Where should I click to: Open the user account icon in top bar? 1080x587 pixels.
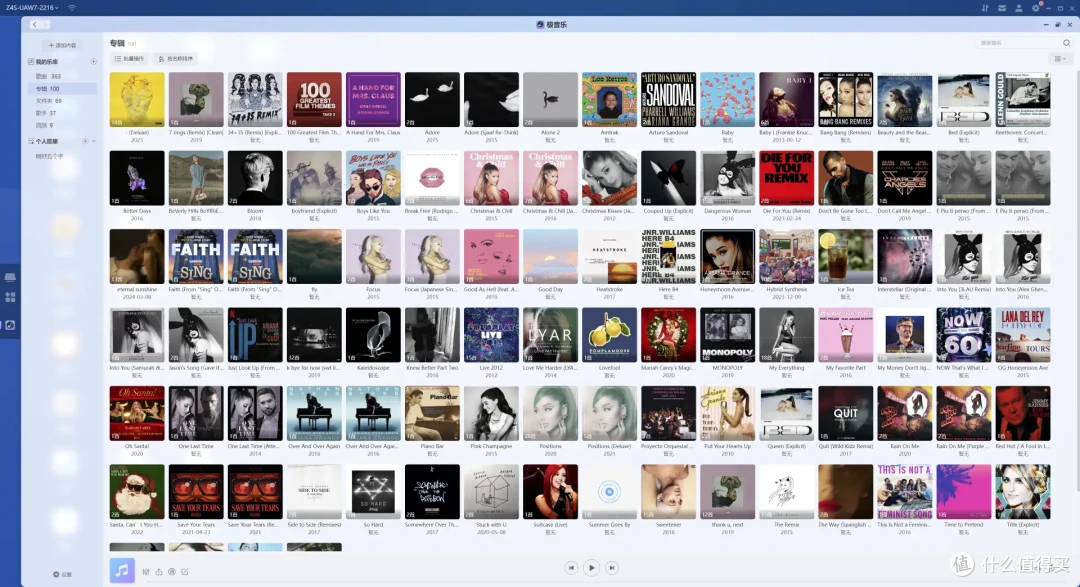pos(1019,8)
